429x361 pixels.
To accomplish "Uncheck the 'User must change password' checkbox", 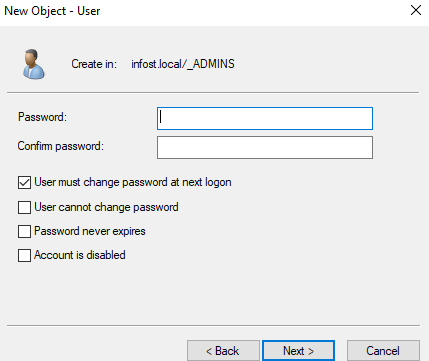I will click(x=24, y=183).
